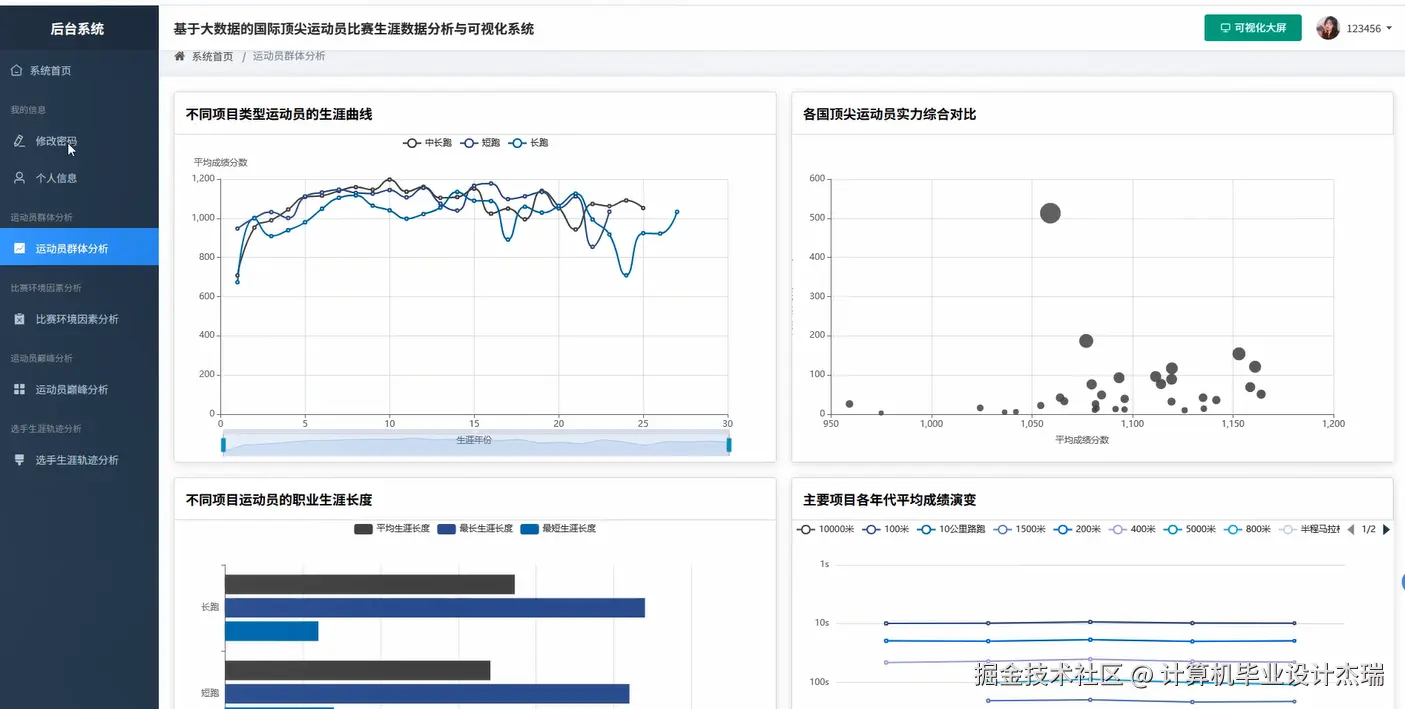Click the home icon in the breadcrumb
This screenshot has height=709, width=1405.
(x=180, y=57)
